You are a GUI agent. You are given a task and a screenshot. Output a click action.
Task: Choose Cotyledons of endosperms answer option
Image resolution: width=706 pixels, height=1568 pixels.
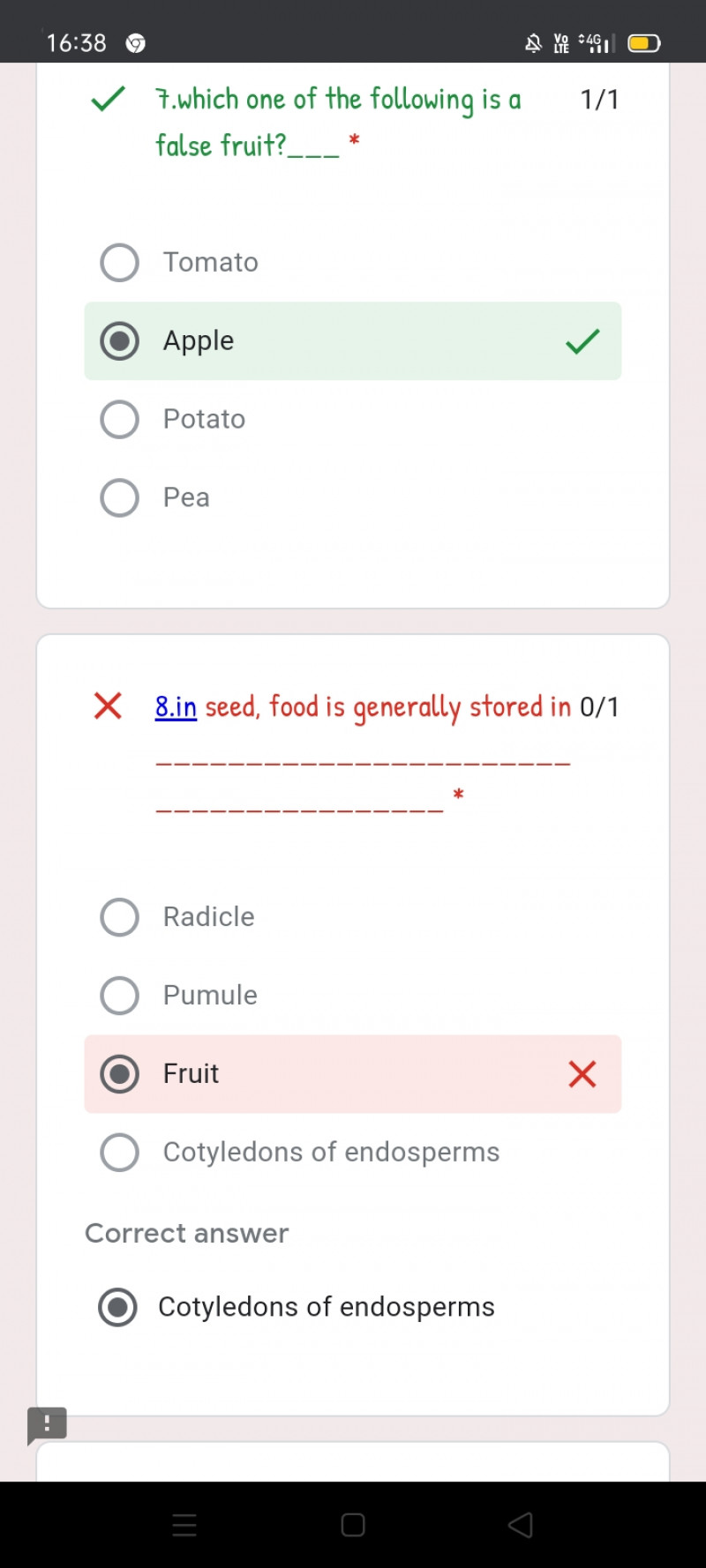click(120, 1153)
